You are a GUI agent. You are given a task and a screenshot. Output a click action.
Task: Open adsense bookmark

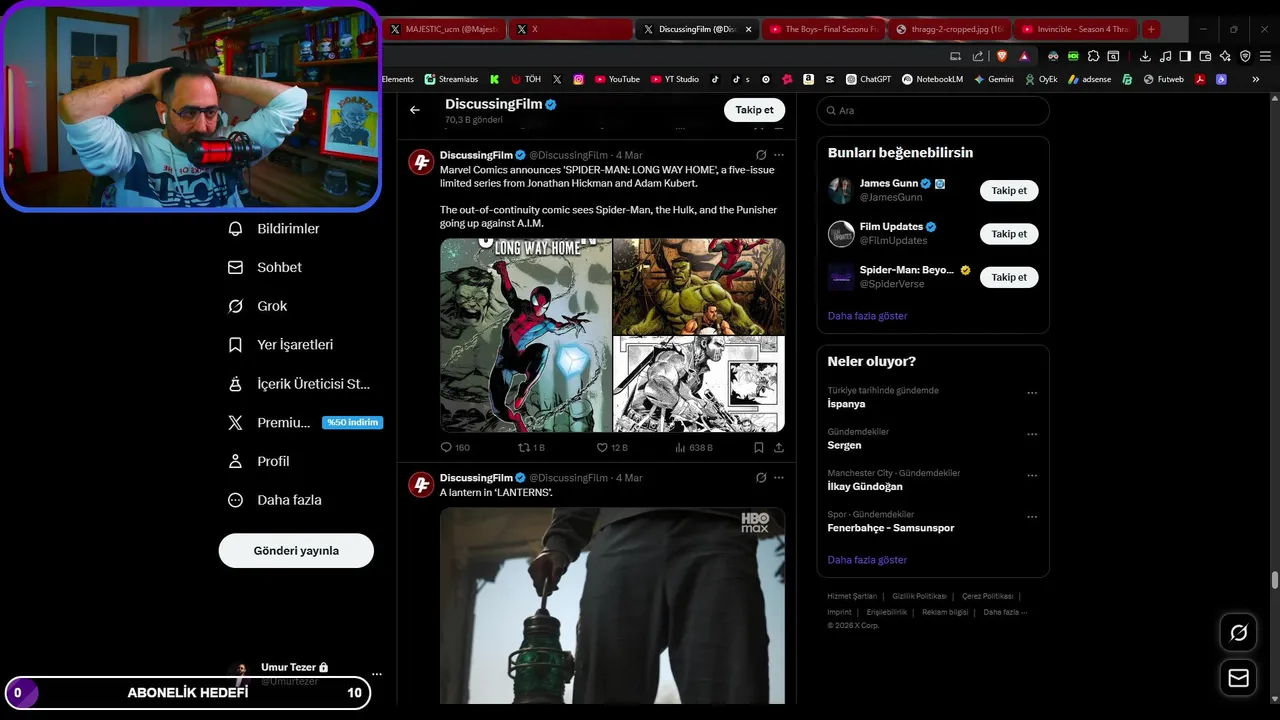(1089, 79)
